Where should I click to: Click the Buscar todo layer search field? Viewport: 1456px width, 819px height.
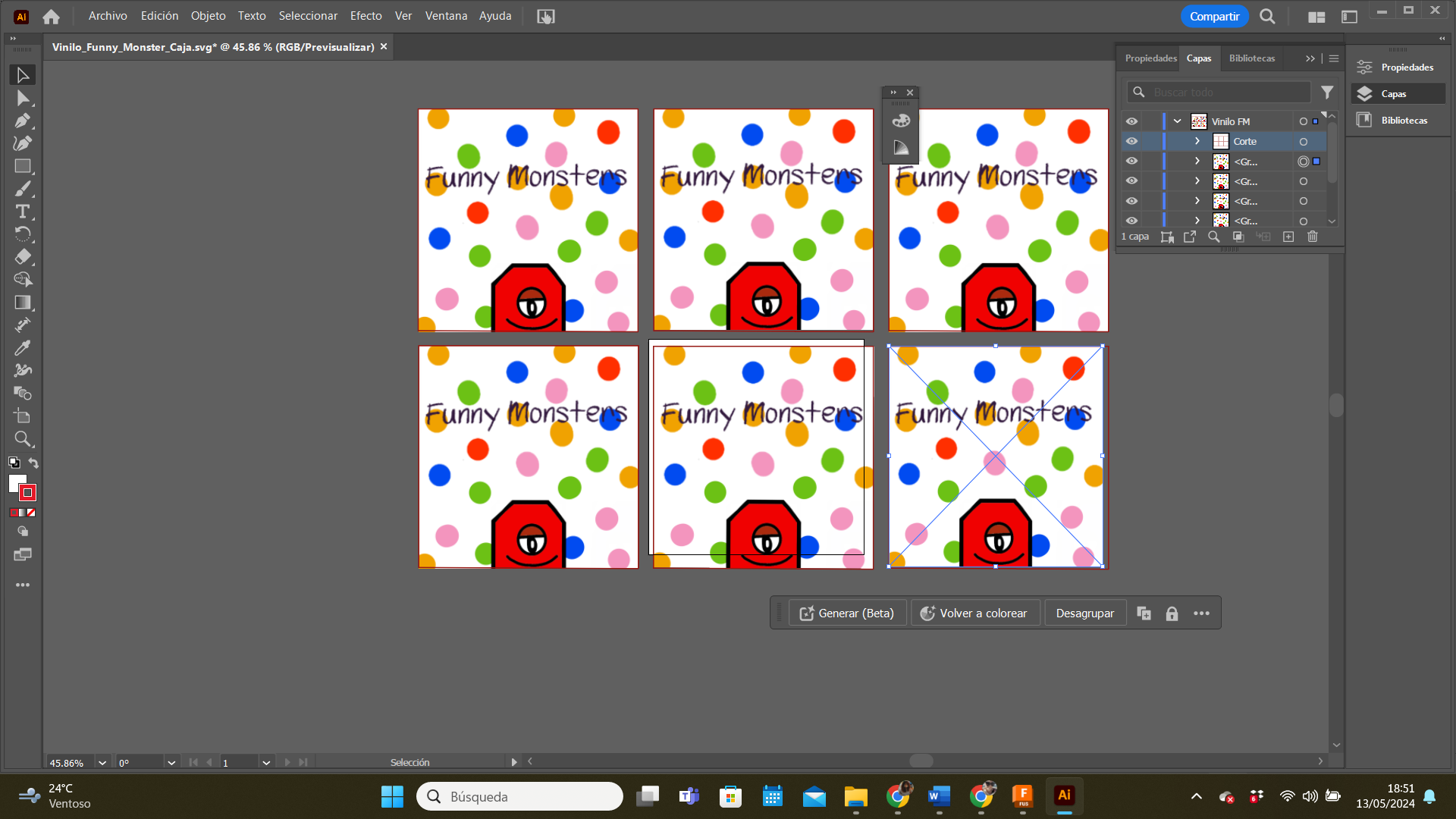point(1219,92)
